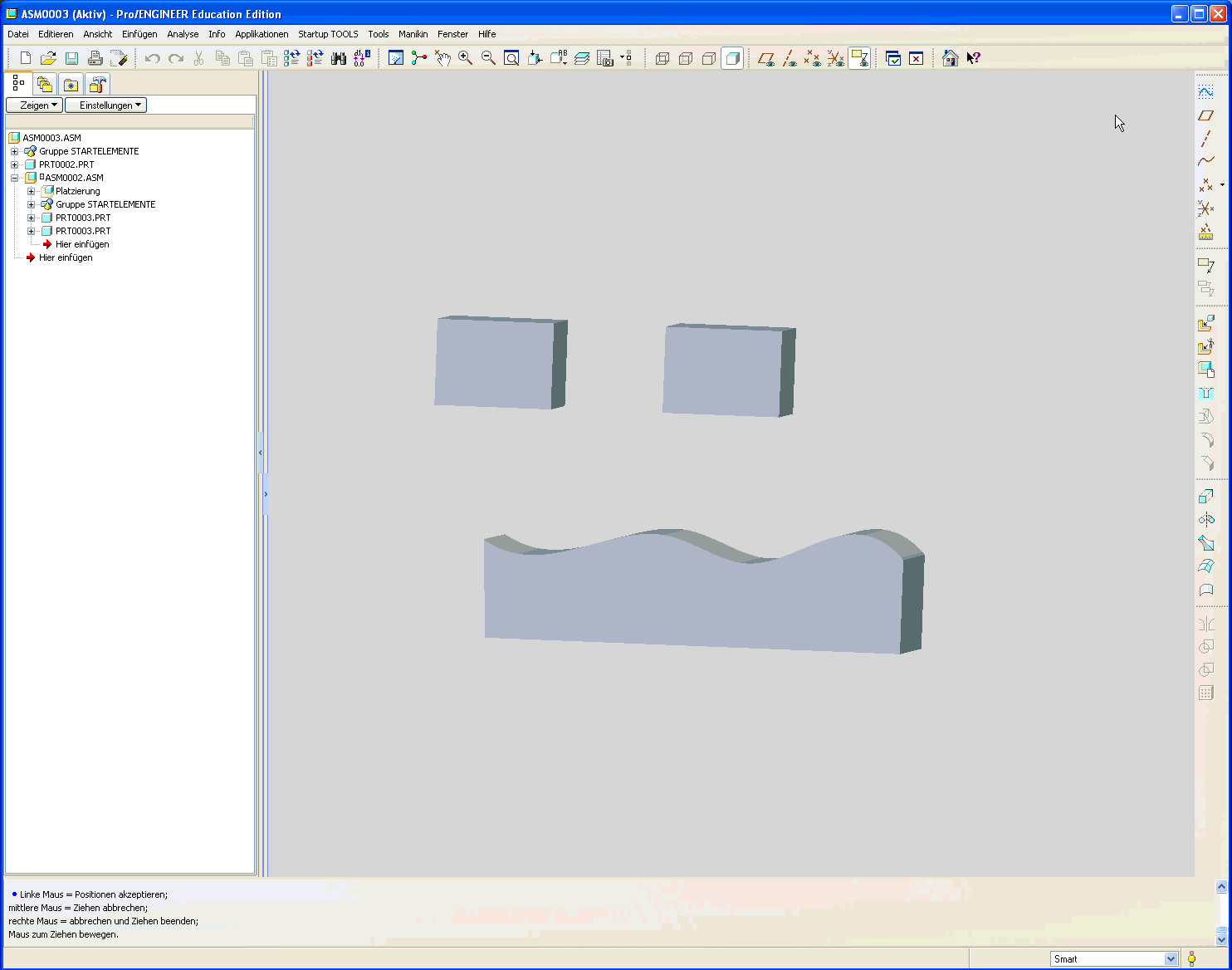Click the Activate window icon

point(893,58)
